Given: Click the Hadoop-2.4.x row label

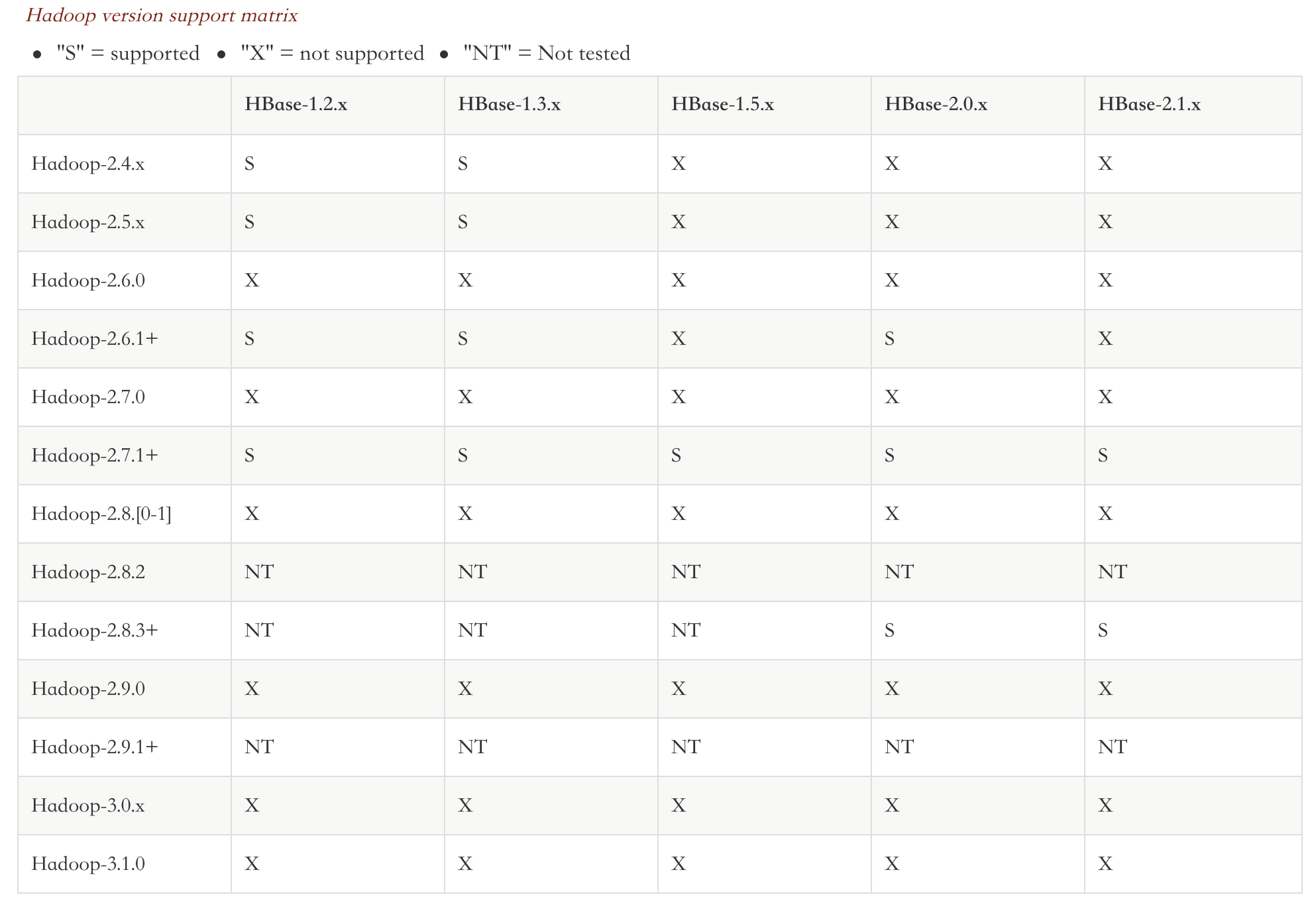Looking at the screenshot, I should pos(88,164).
